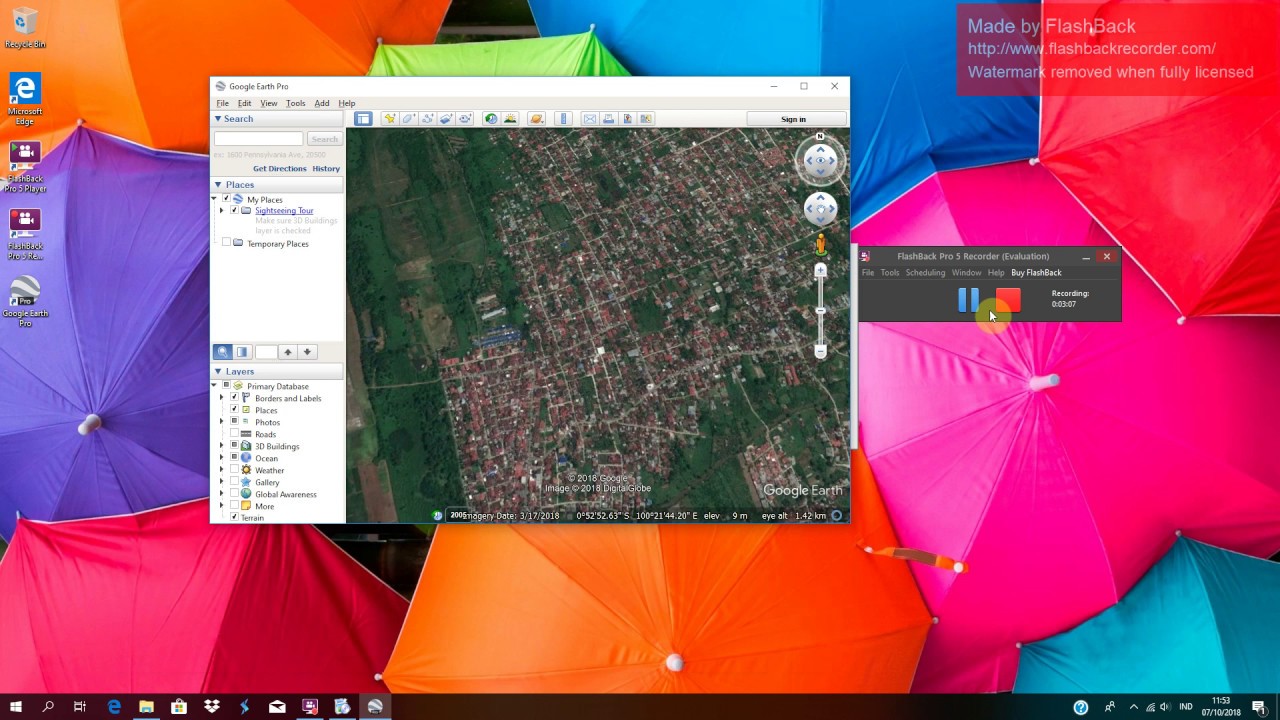Click the Places panel split-view button
1280x720 pixels.
(242, 352)
